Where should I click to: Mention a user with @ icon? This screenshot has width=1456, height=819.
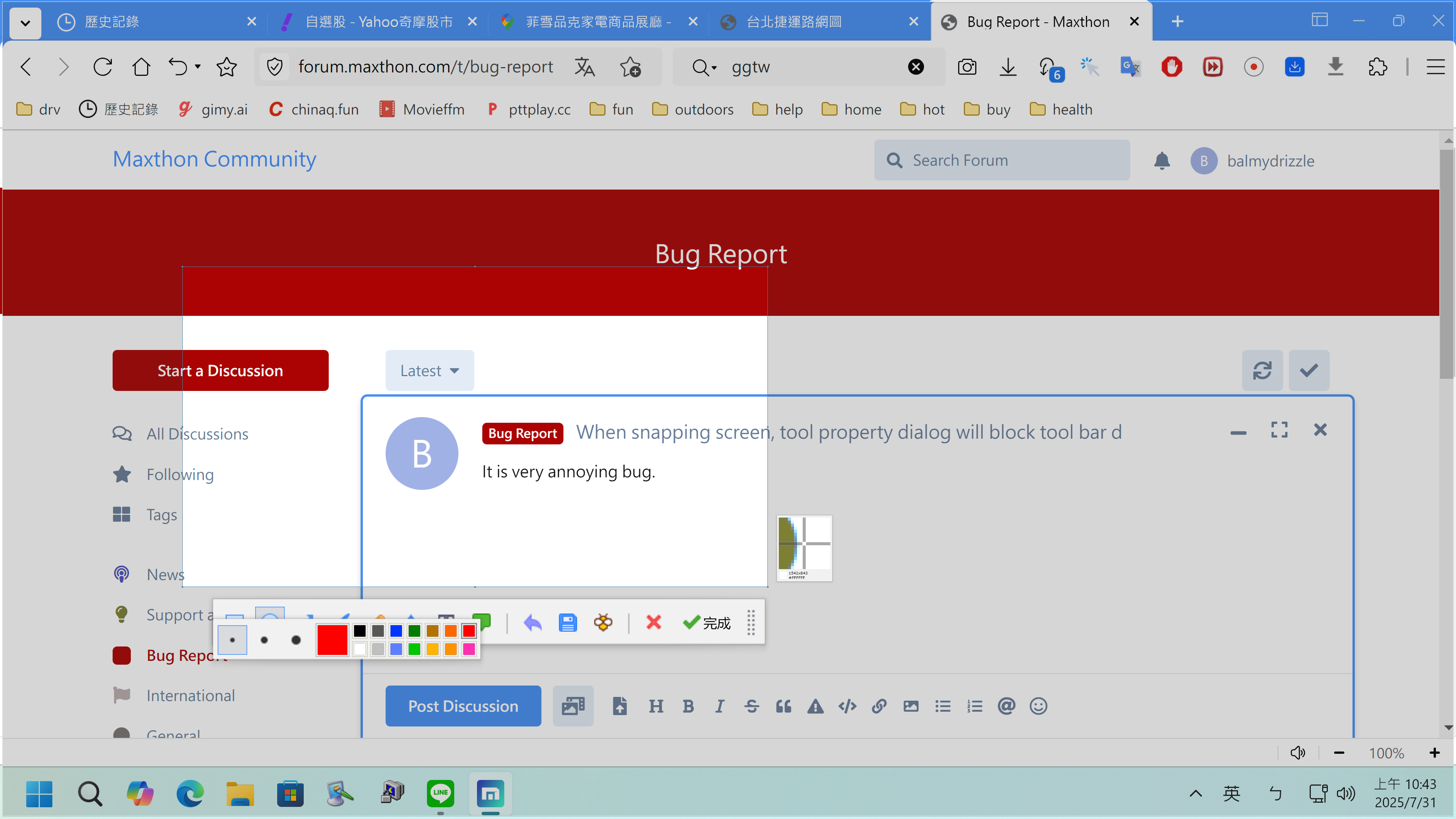[1007, 706]
